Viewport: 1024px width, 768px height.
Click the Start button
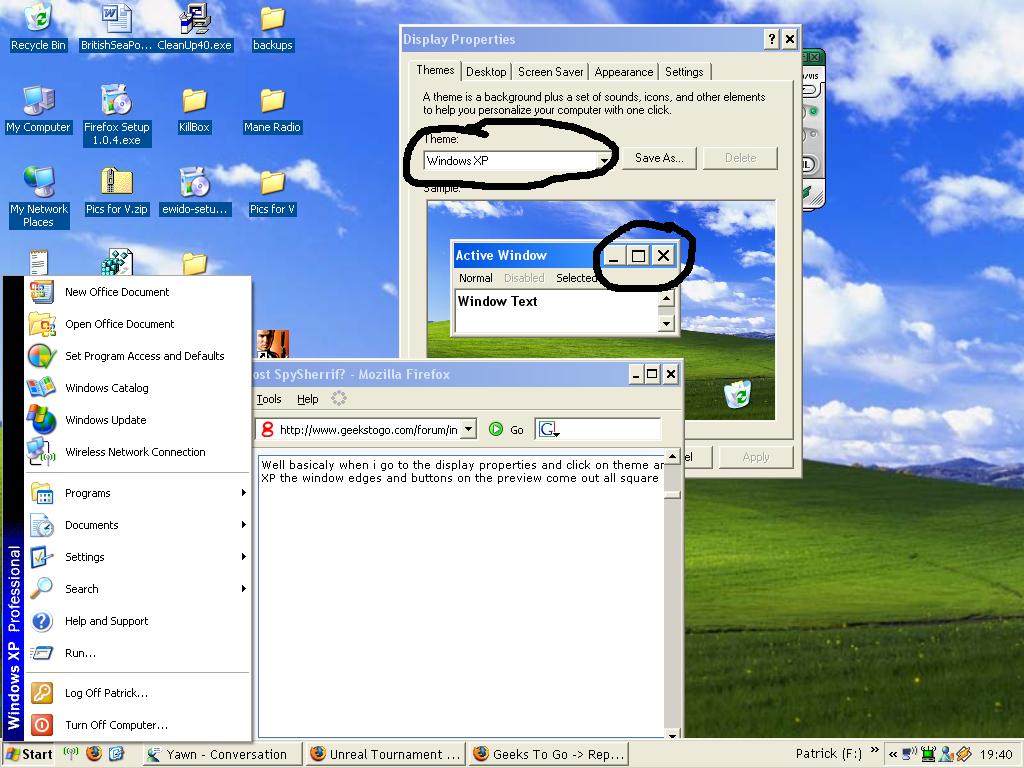29,754
